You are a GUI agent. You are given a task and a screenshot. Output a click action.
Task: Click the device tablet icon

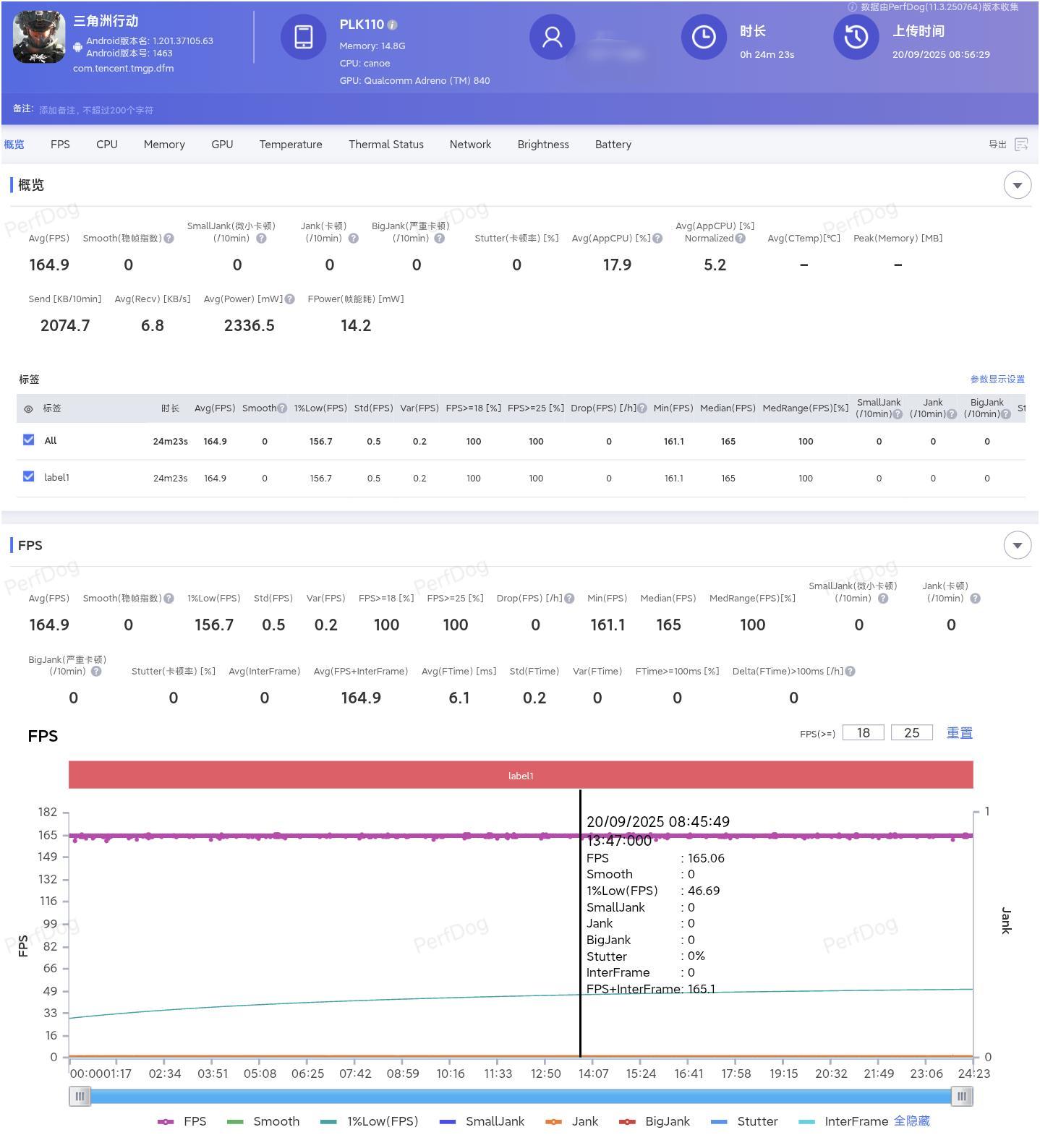304,37
